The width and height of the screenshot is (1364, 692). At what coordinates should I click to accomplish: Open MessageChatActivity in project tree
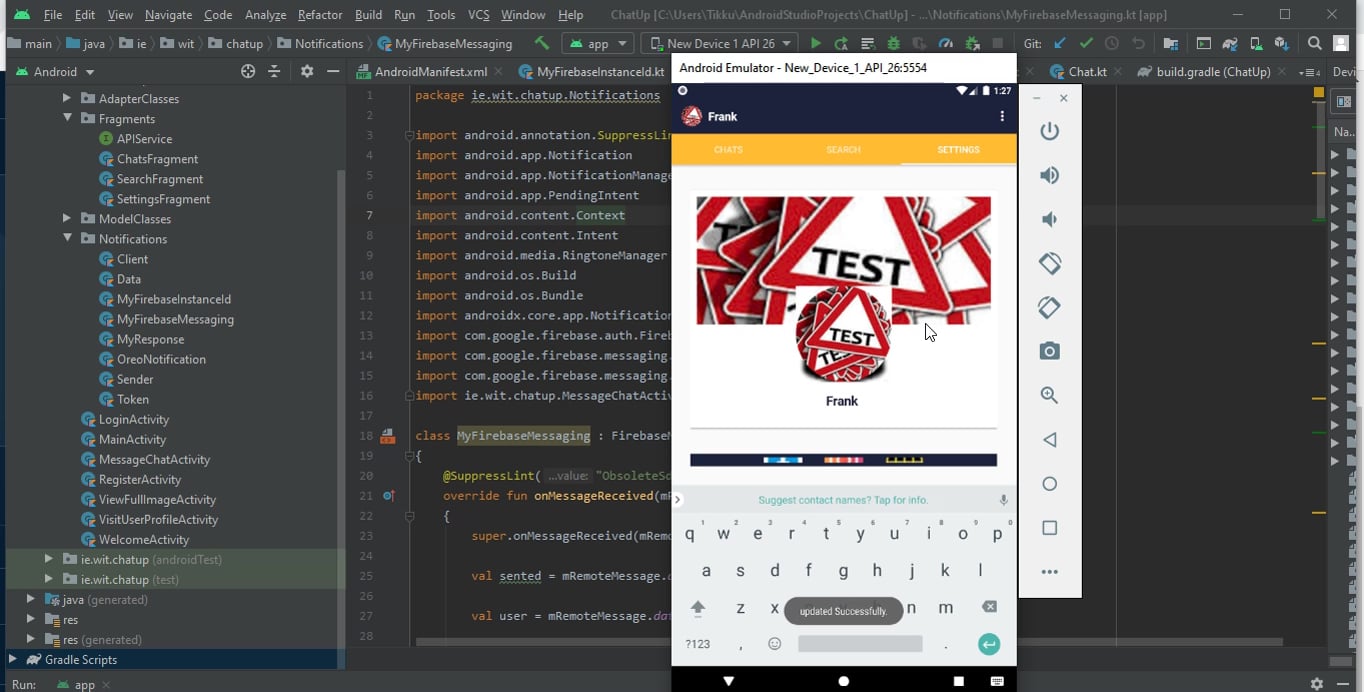click(x=154, y=459)
